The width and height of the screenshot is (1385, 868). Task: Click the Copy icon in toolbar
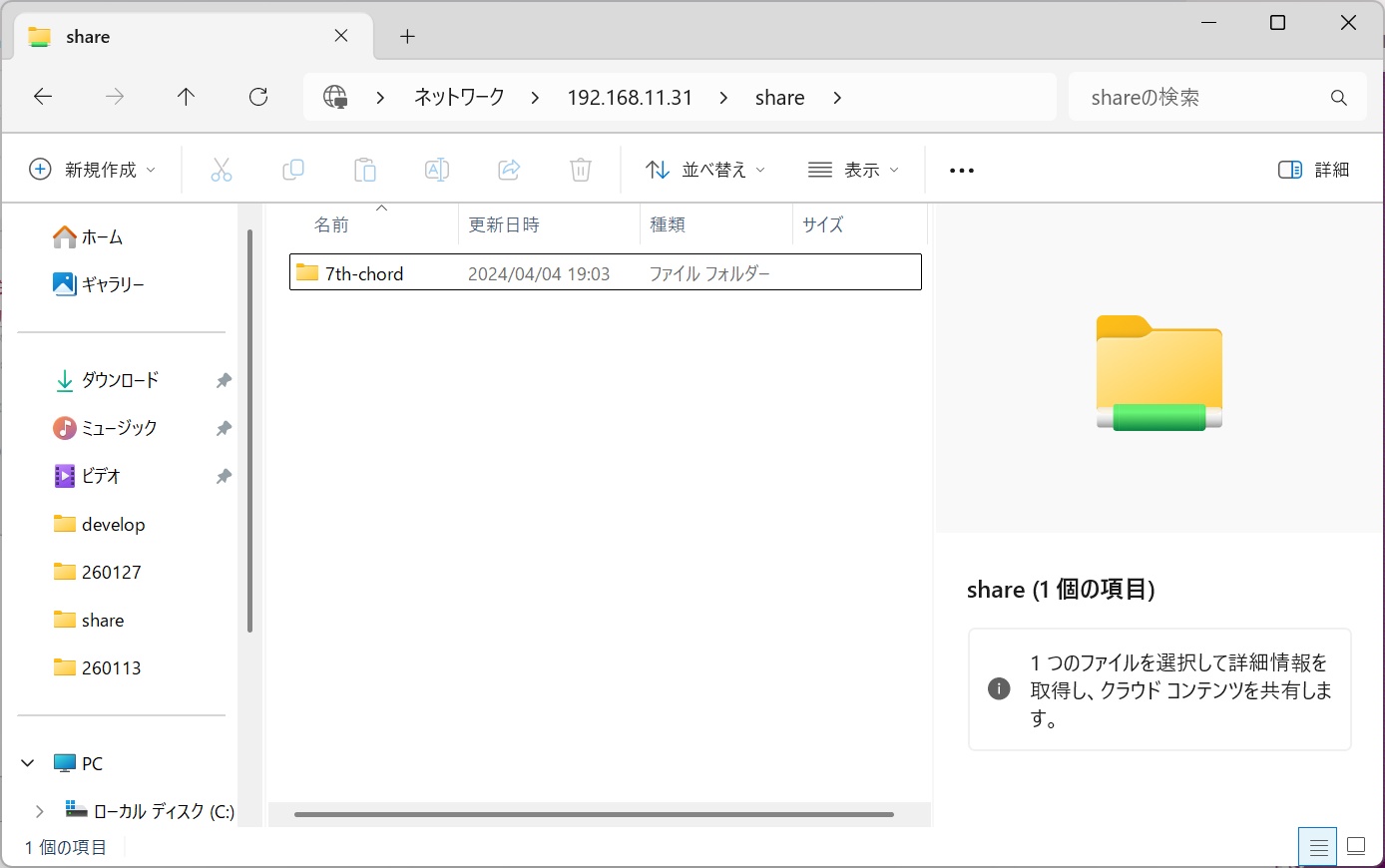(293, 170)
